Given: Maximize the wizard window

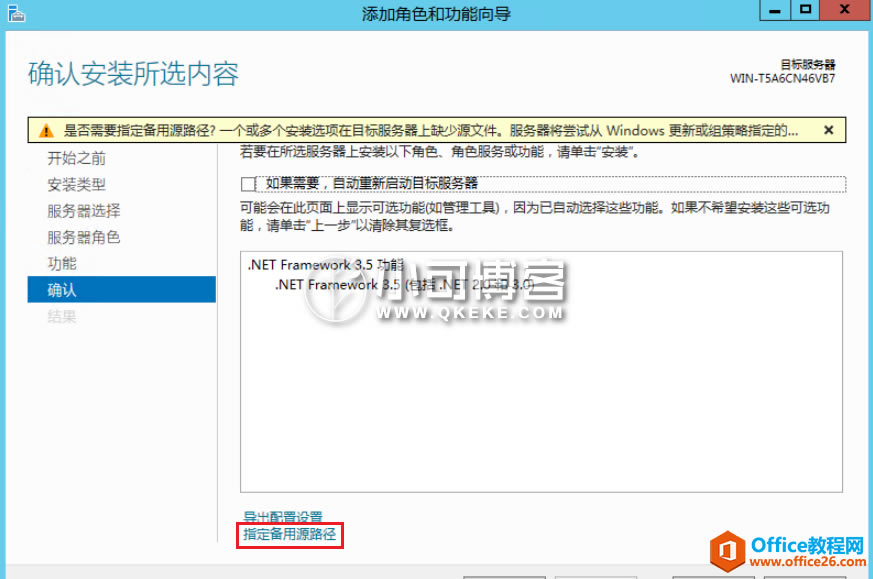Looking at the screenshot, I should pos(805,10).
